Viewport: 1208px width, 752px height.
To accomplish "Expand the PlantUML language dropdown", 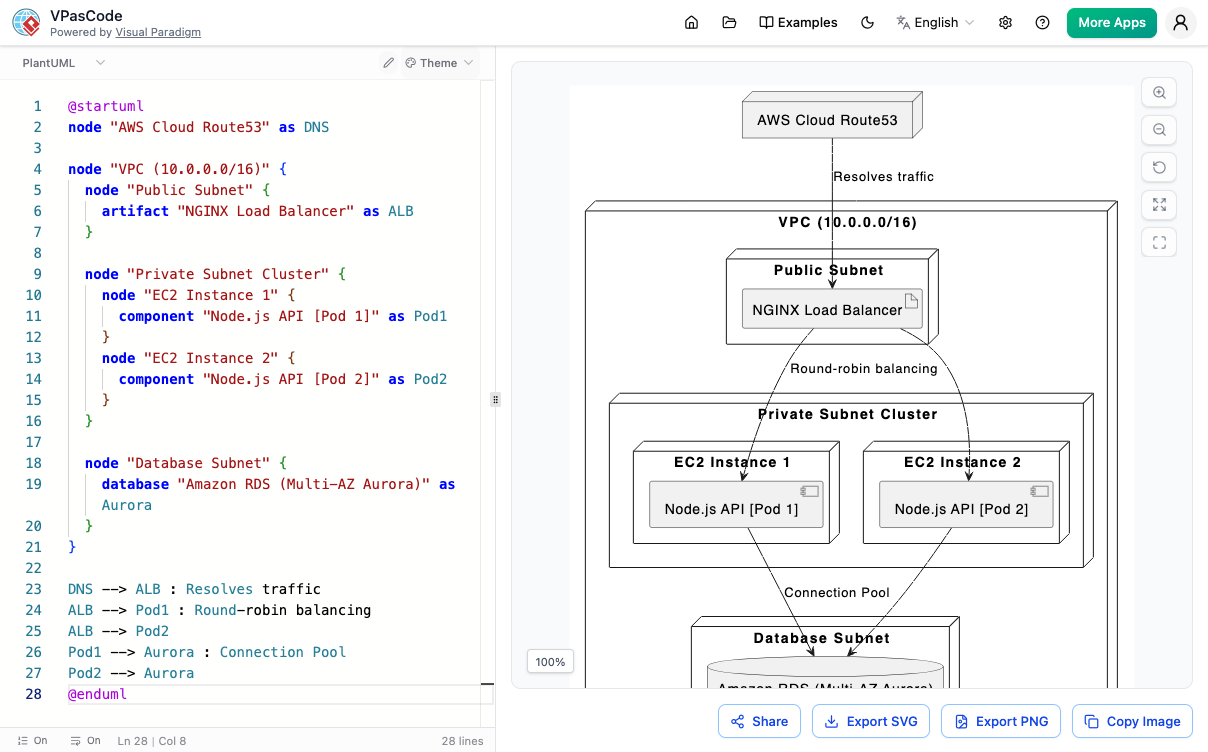I will (x=64, y=63).
